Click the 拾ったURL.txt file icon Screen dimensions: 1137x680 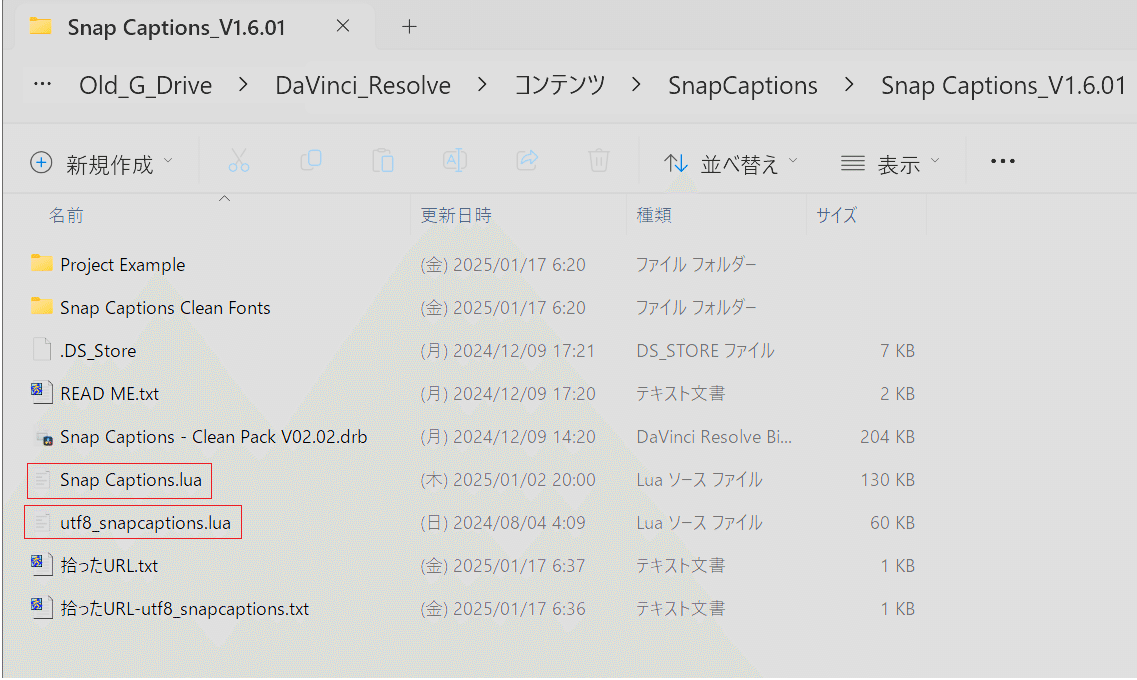[x=41, y=564]
